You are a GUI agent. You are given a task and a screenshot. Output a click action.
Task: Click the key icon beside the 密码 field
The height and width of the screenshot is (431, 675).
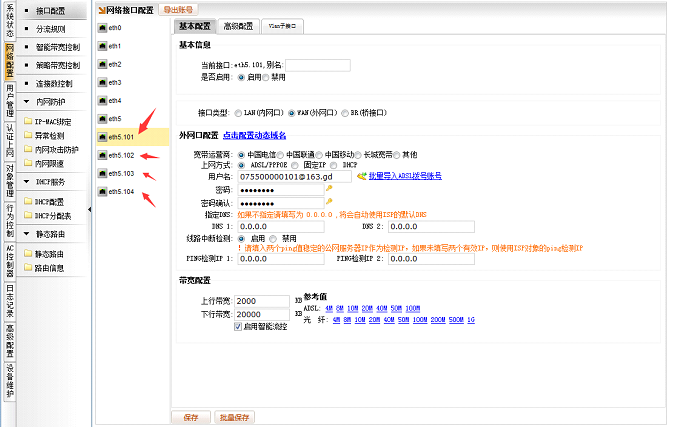coord(328,189)
